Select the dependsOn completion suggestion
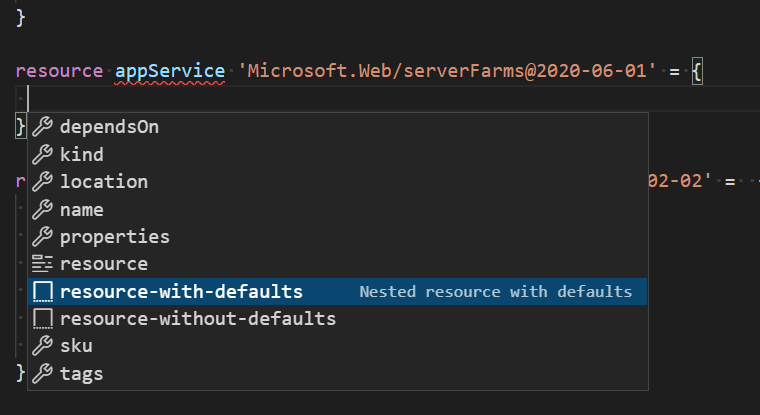Image resolution: width=760 pixels, height=415 pixels. [109, 127]
